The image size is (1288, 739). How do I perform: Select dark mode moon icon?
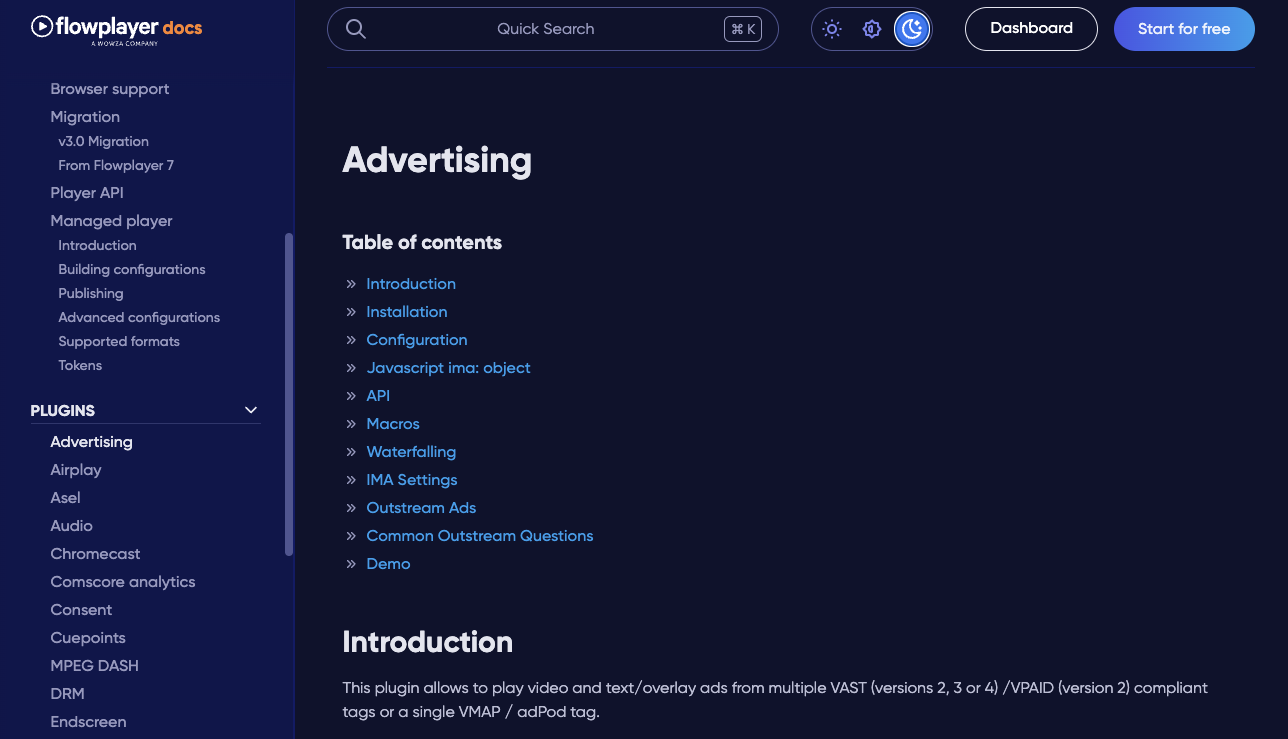(x=911, y=29)
